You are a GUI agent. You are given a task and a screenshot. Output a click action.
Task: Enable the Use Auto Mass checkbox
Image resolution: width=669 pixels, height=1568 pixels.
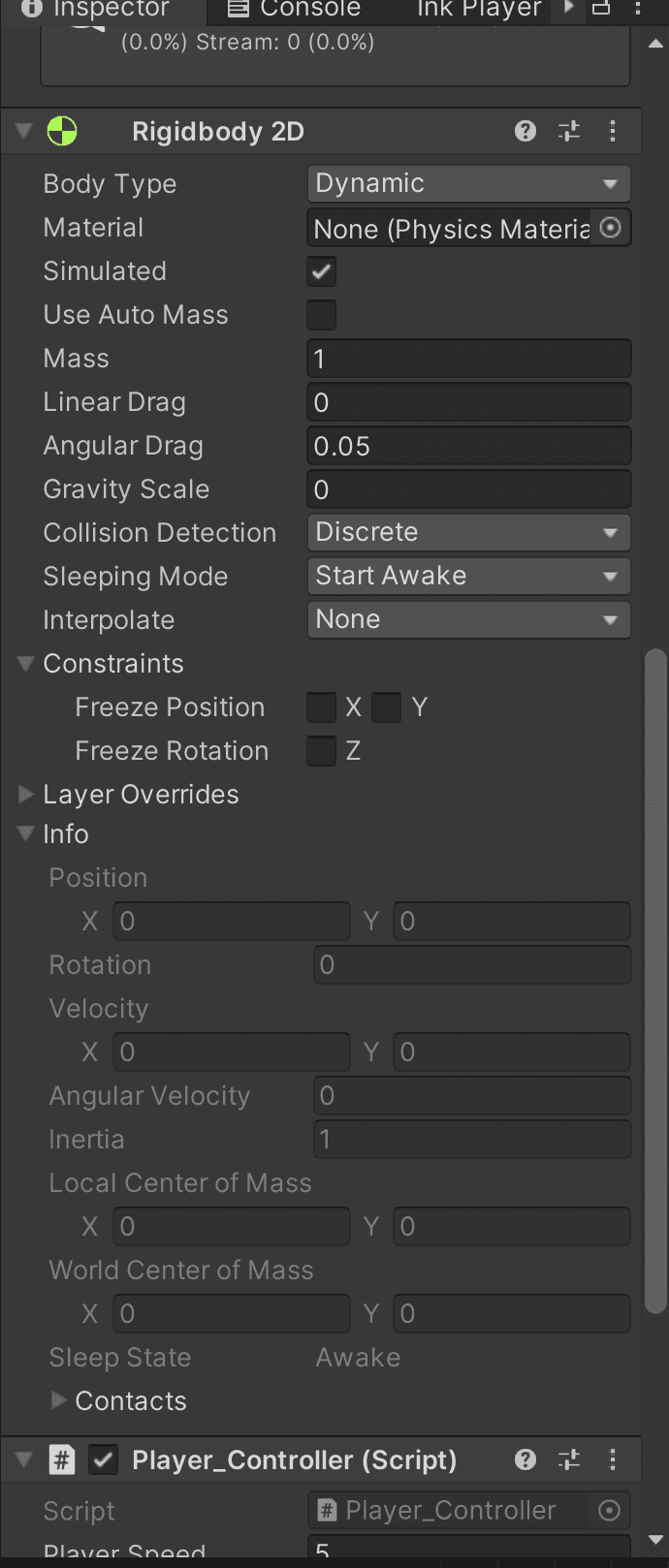coord(321,315)
